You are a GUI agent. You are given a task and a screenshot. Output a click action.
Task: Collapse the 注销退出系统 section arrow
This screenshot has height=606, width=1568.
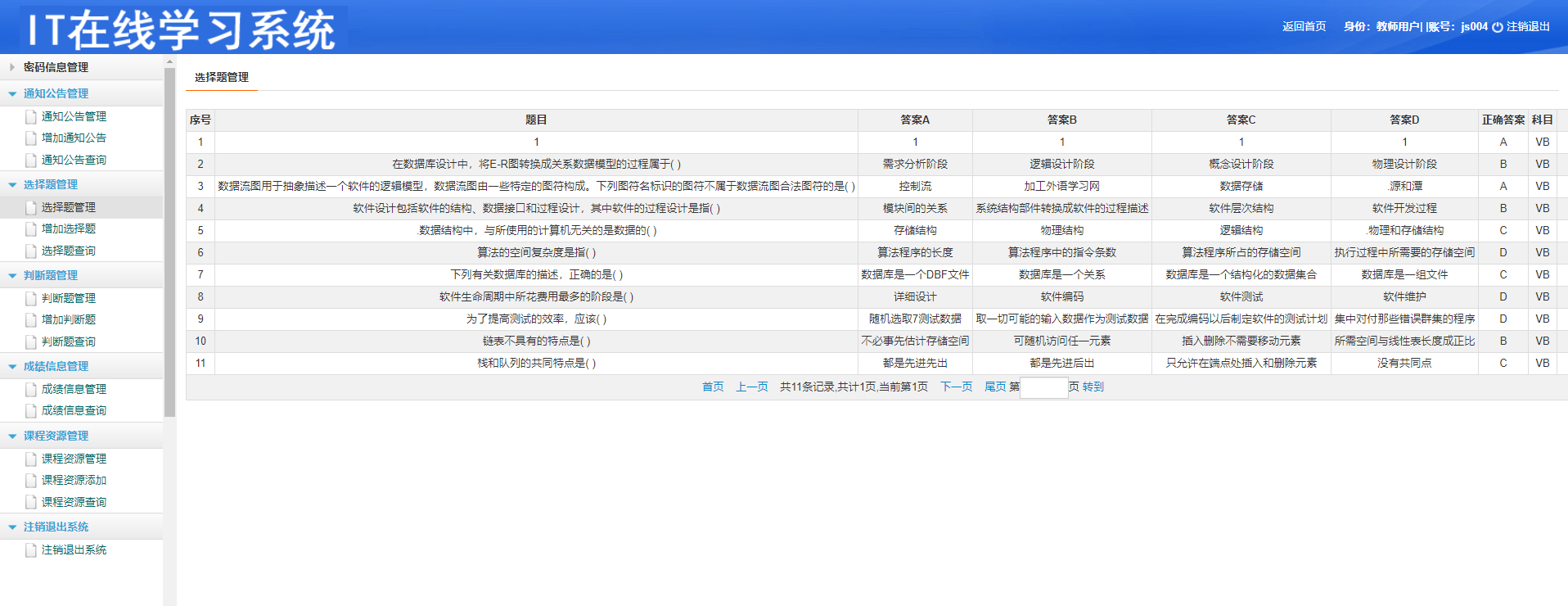[x=12, y=527]
